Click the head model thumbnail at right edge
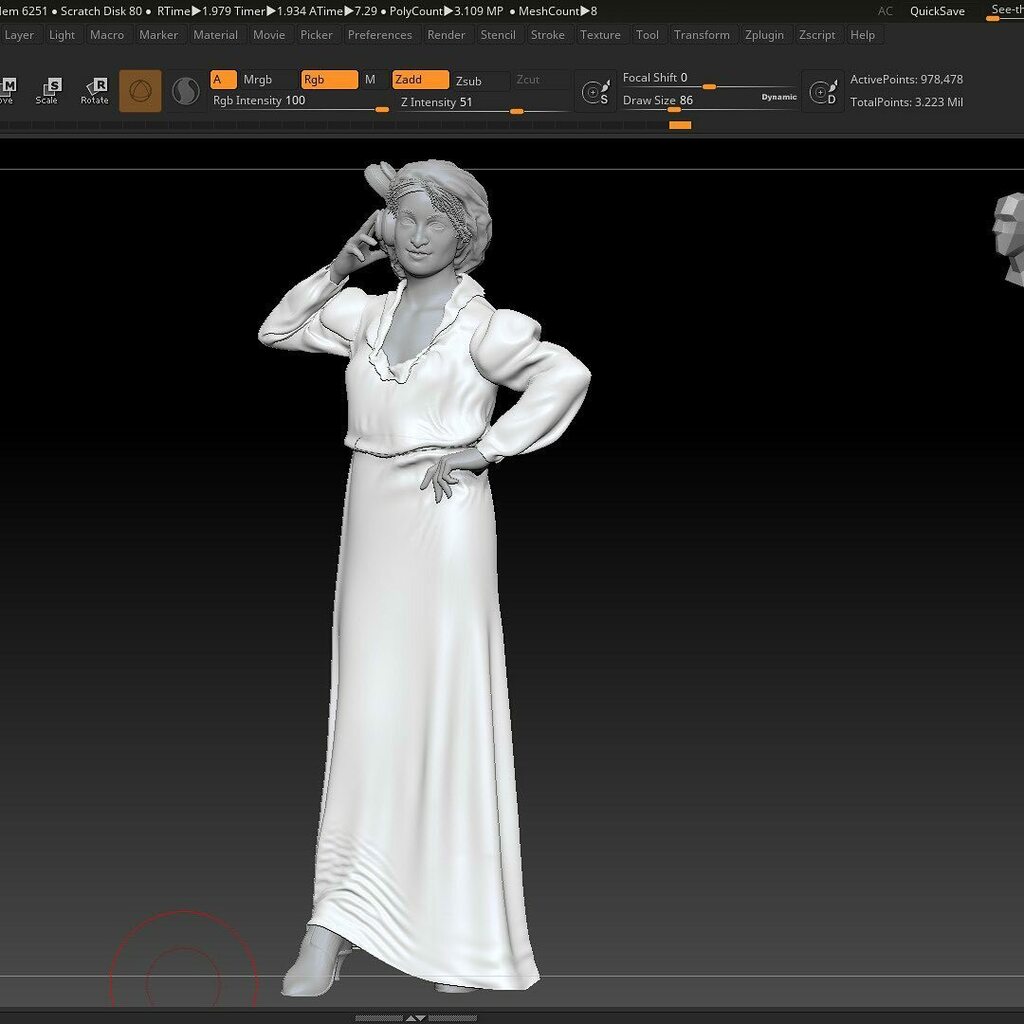Image resolution: width=1024 pixels, height=1024 pixels. coord(1008,228)
